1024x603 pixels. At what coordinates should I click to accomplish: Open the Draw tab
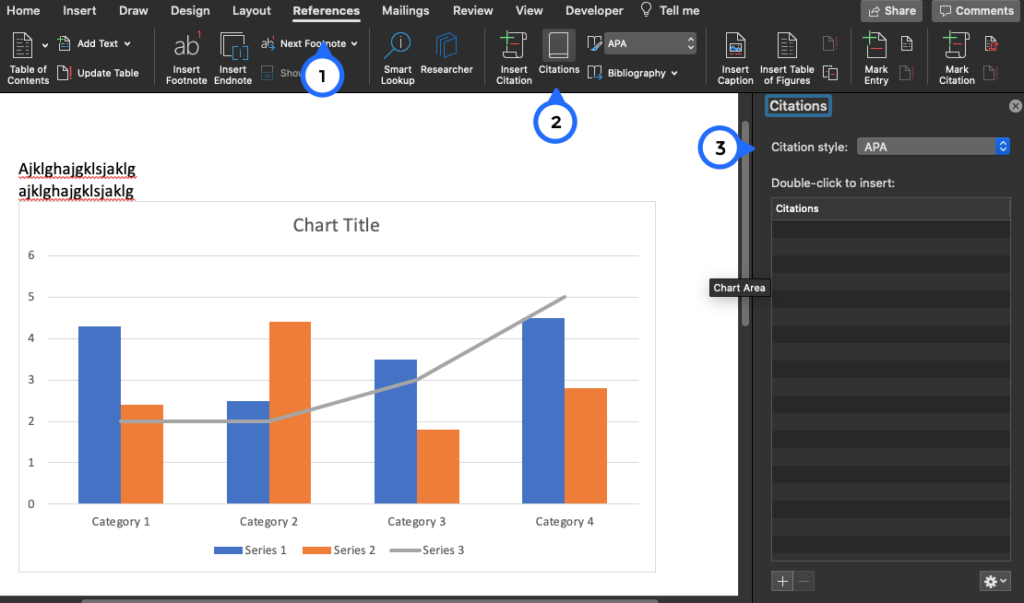click(x=133, y=10)
